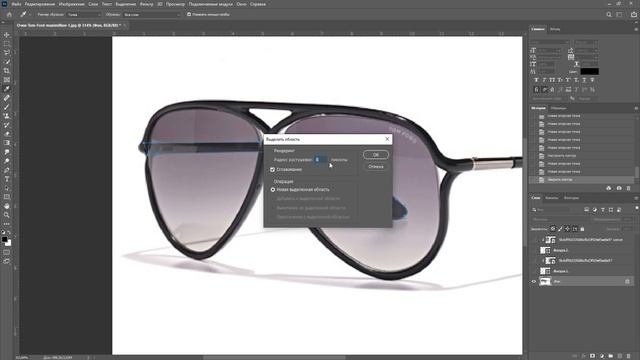Show the Фигура 1 layer visibility
Screen dimensions: 640x360
(533, 271)
